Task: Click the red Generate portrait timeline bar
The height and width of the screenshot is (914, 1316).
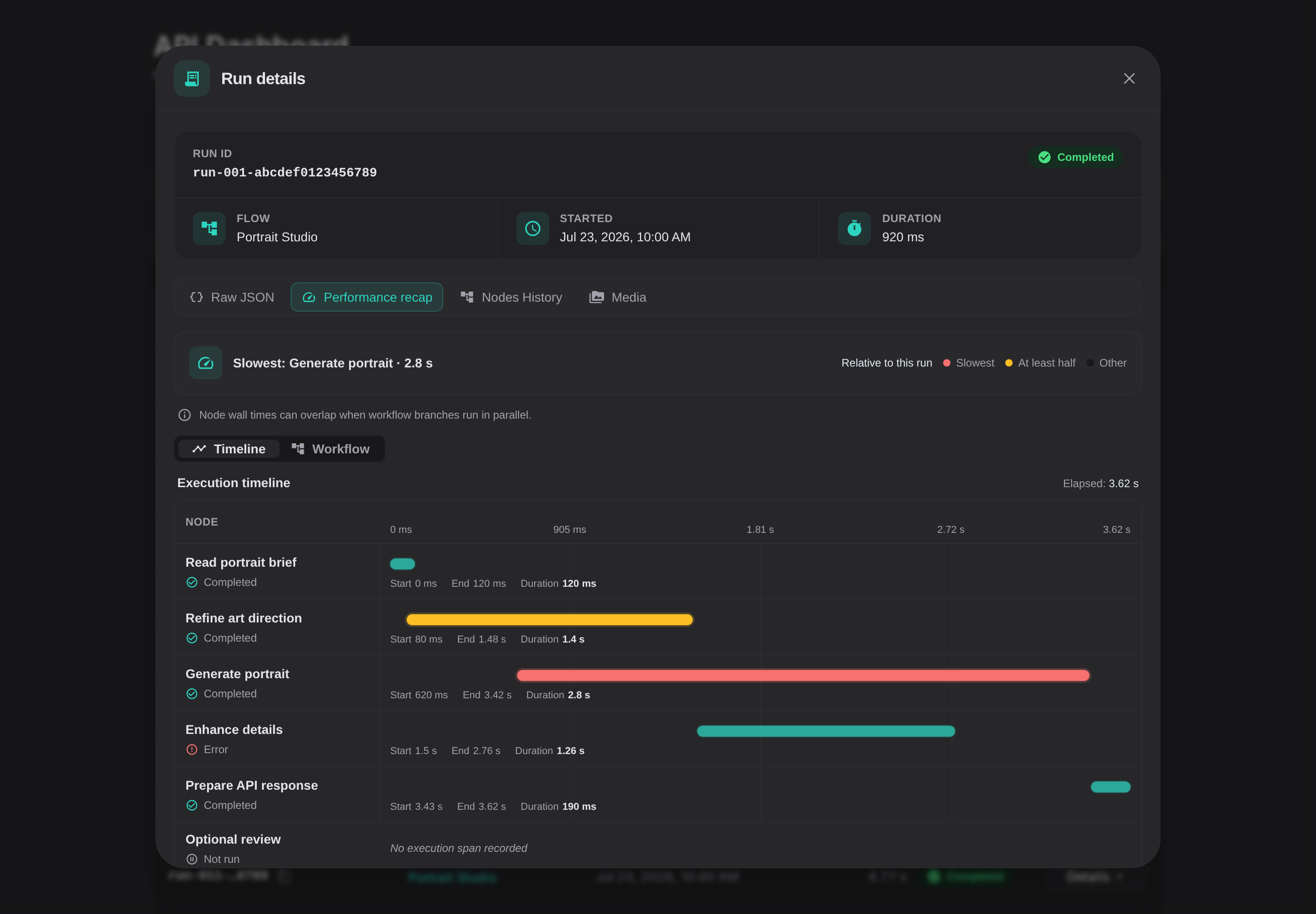Action: tap(803, 675)
